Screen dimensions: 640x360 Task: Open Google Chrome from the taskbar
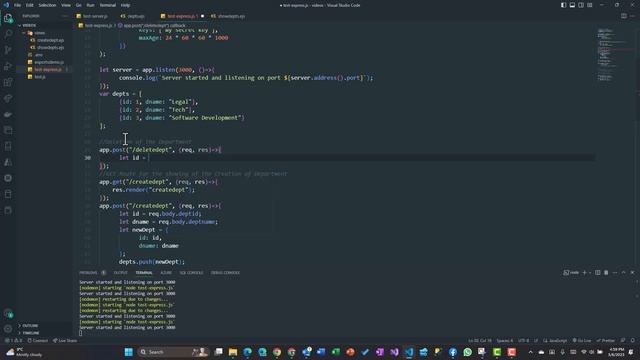point(277,352)
